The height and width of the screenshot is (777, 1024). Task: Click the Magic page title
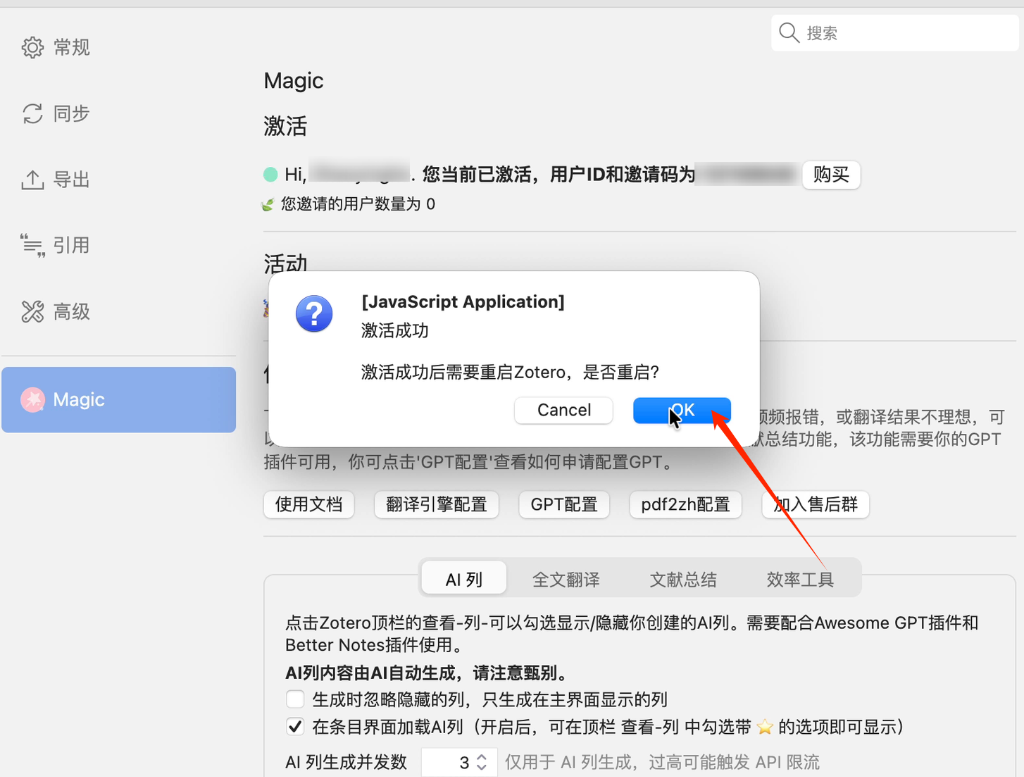tap(294, 80)
